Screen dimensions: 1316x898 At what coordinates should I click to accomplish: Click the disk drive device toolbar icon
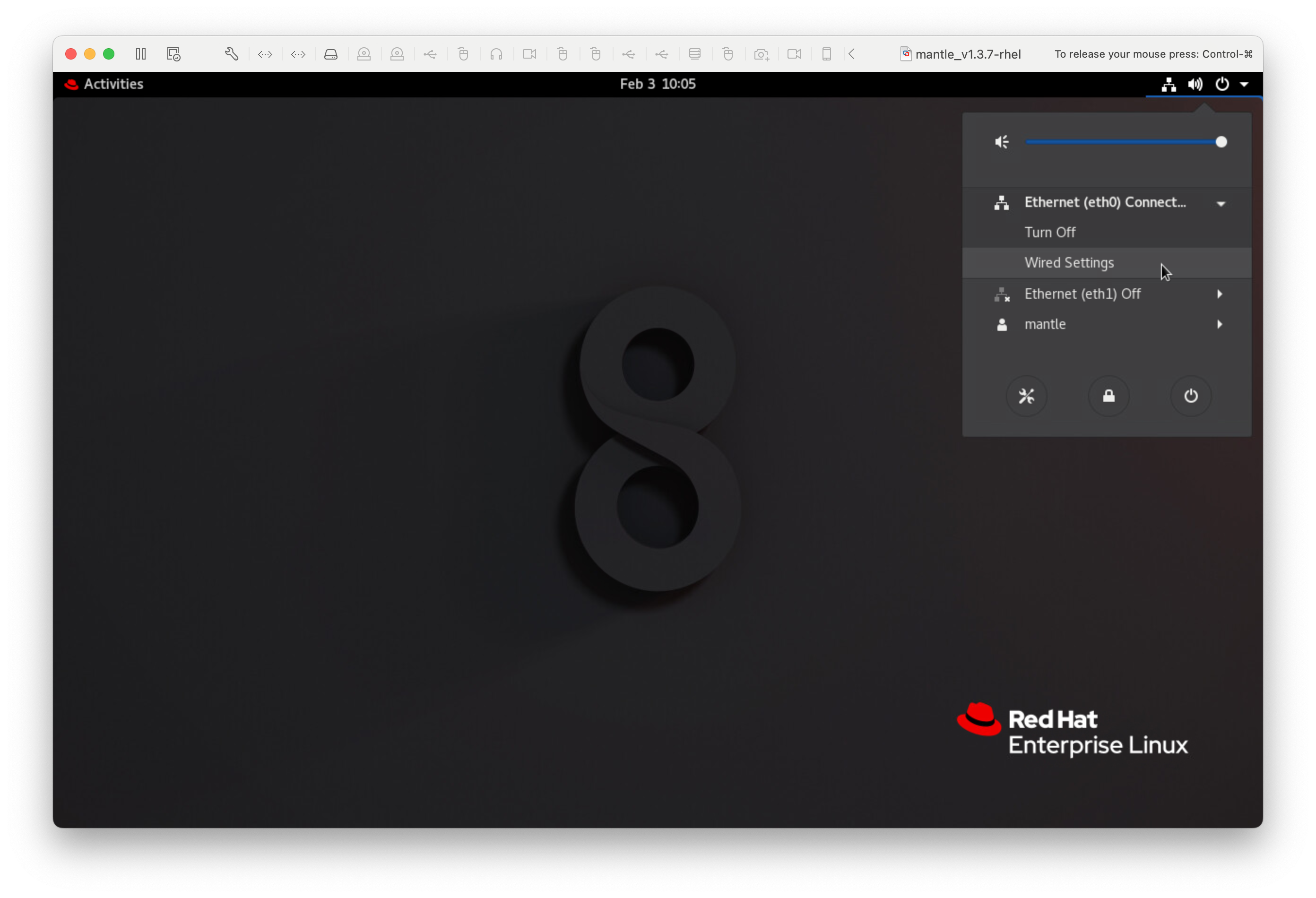point(331,54)
